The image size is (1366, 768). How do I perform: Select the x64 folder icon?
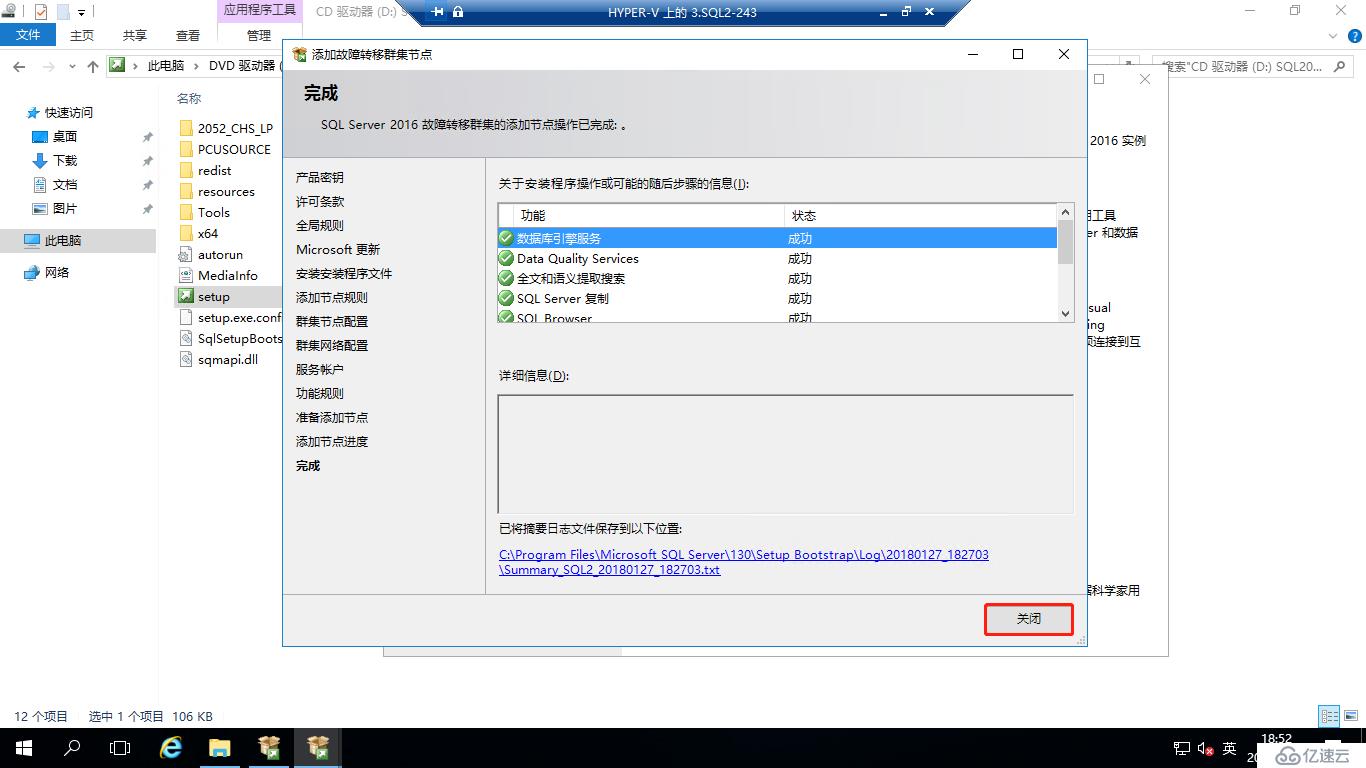point(185,233)
